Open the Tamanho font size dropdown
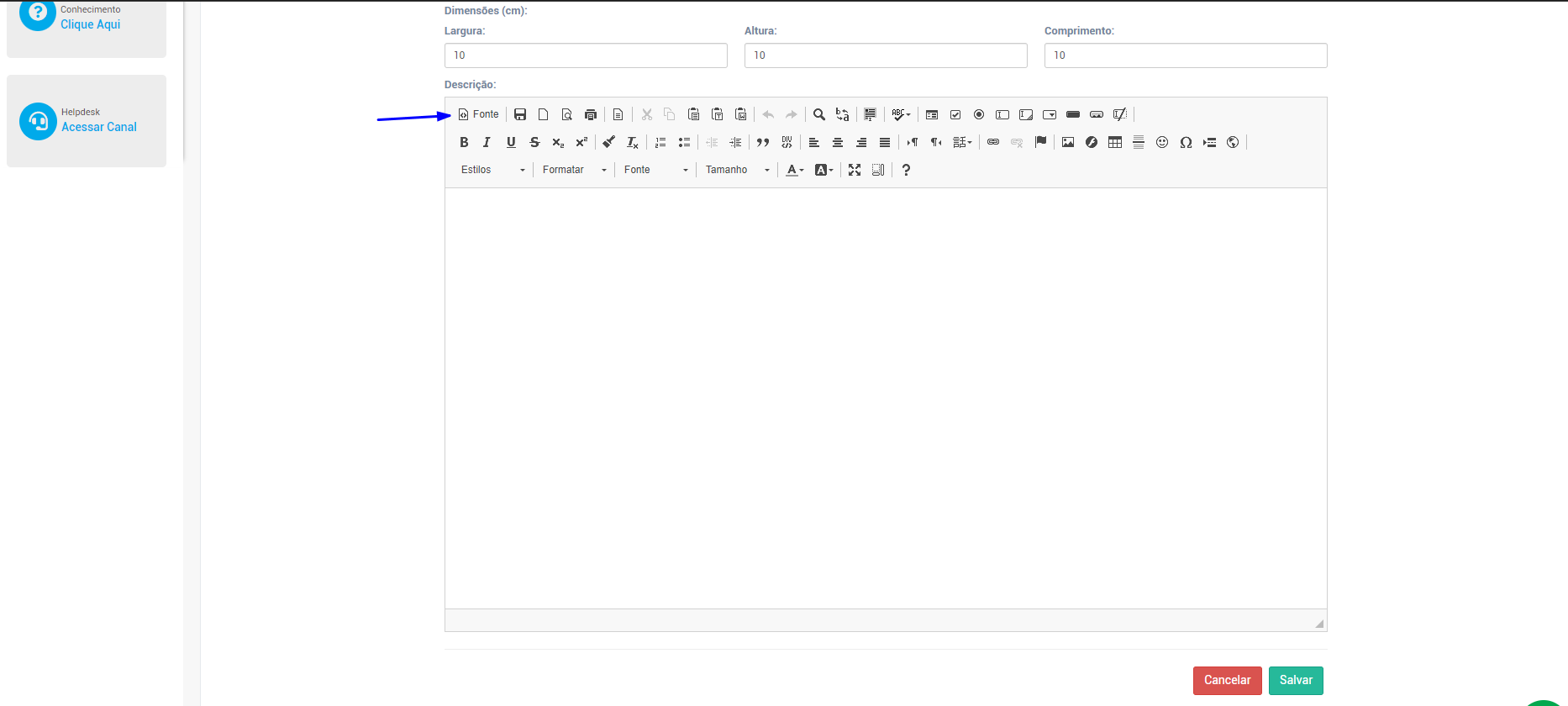The height and width of the screenshot is (706, 1568). [x=737, y=170]
